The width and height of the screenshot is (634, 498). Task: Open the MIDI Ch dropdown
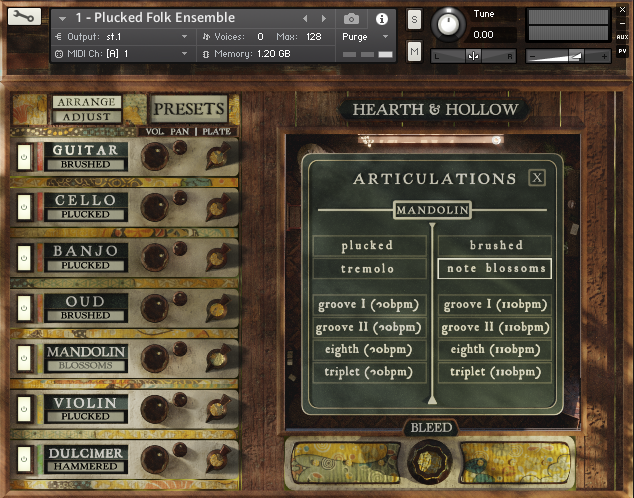pyautogui.click(x=121, y=54)
